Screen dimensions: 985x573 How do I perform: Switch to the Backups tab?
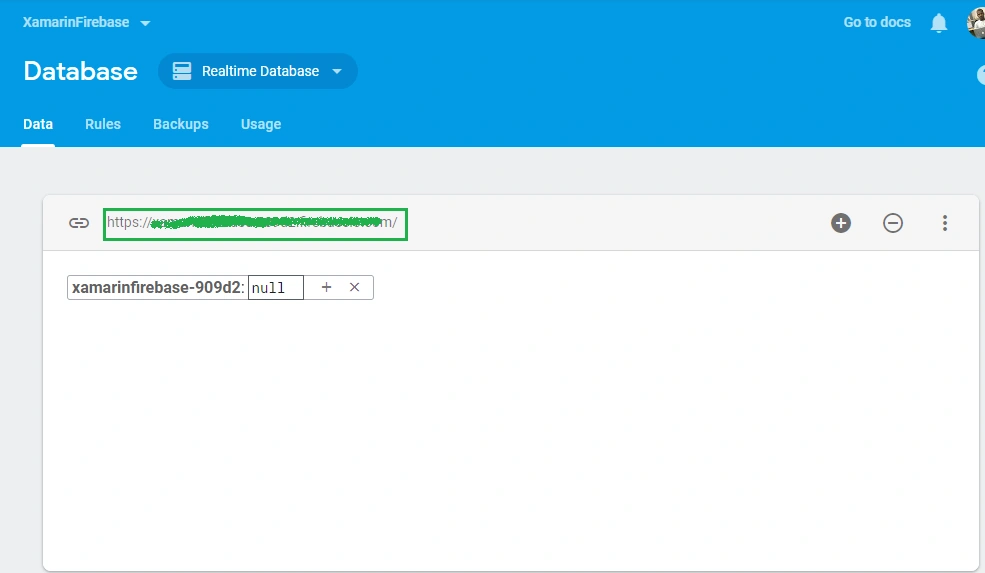[181, 124]
